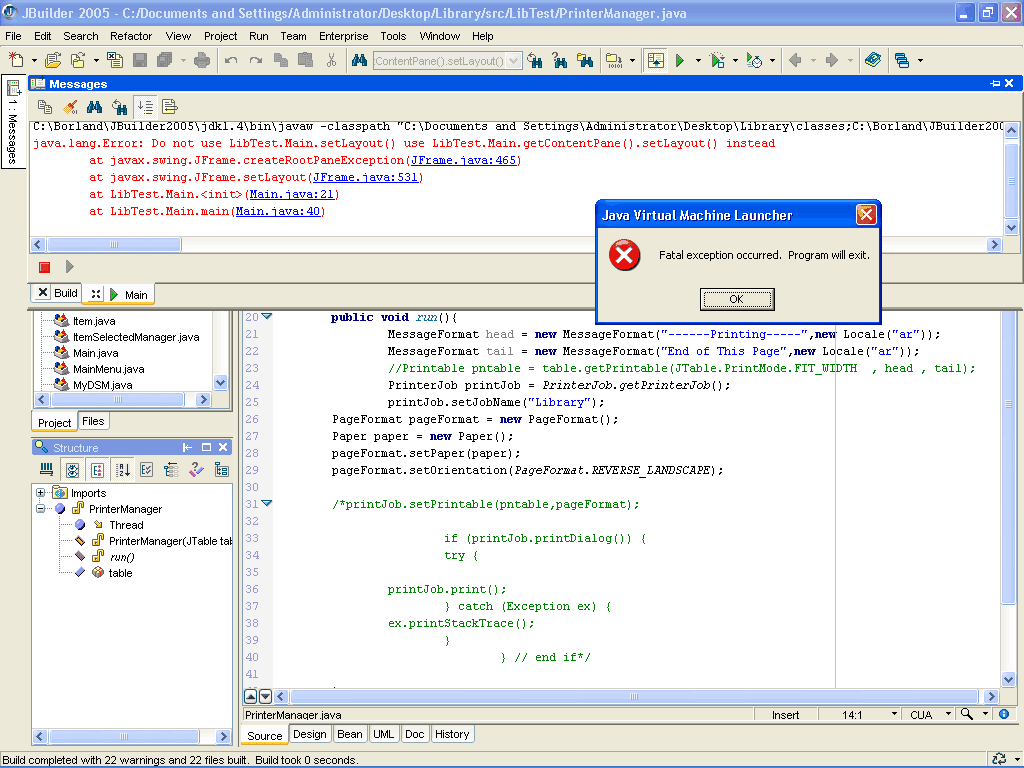Viewport: 1024px width, 768px height.
Task: Open the Main.java:21 stack trace link
Action: click(x=291, y=194)
